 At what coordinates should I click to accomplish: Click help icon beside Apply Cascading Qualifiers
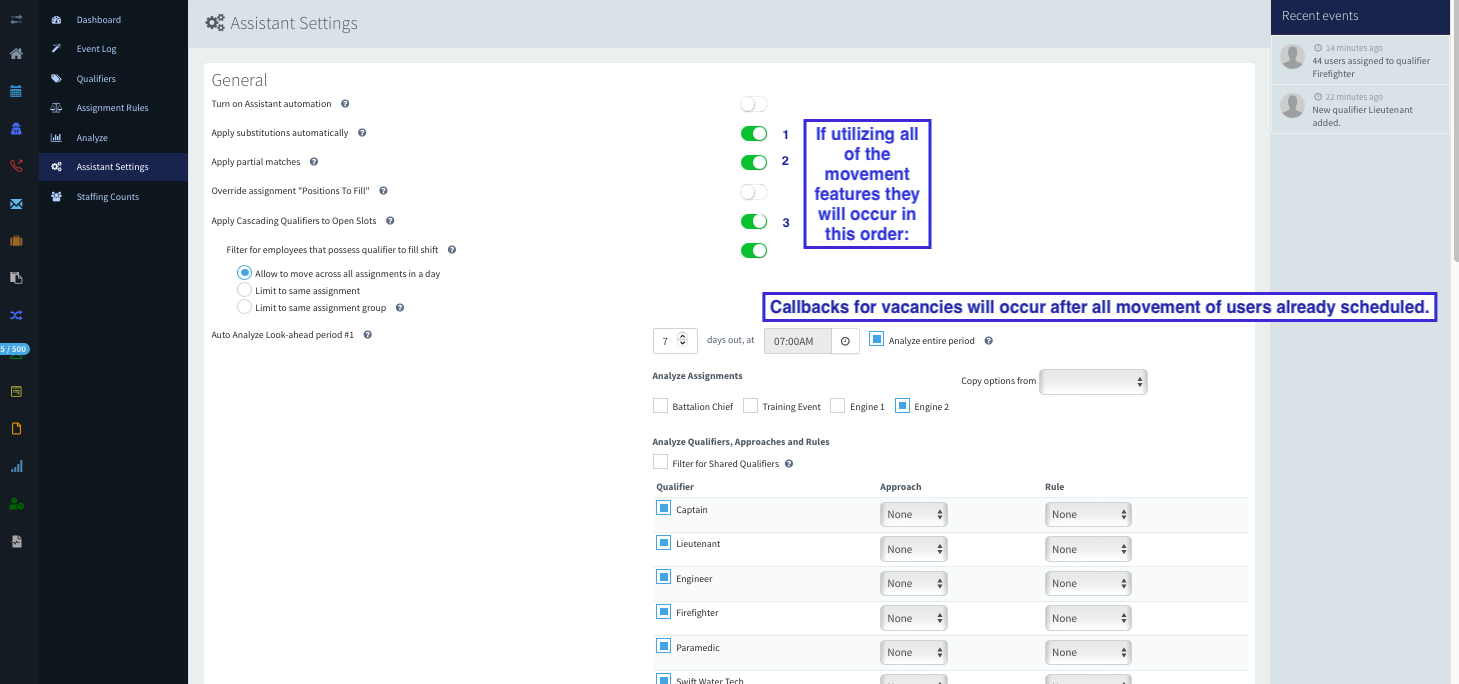pos(390,221)
